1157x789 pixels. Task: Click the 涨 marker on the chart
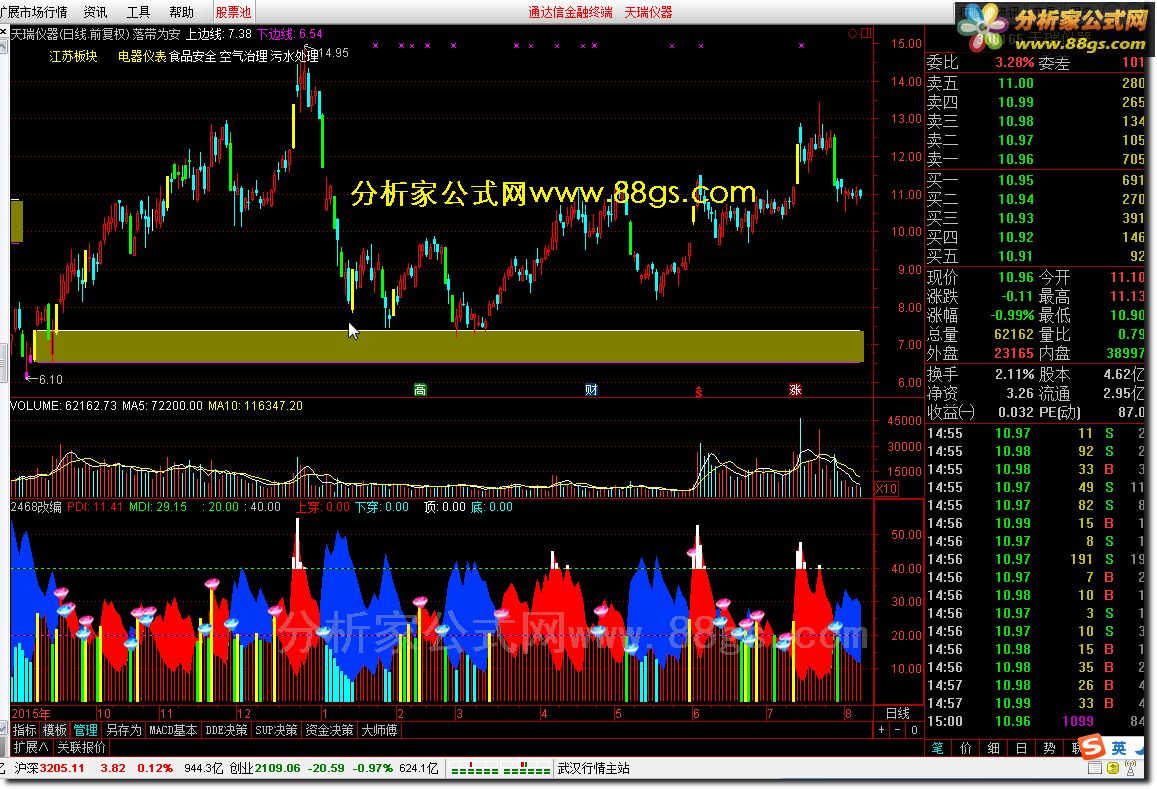point(795,390)
